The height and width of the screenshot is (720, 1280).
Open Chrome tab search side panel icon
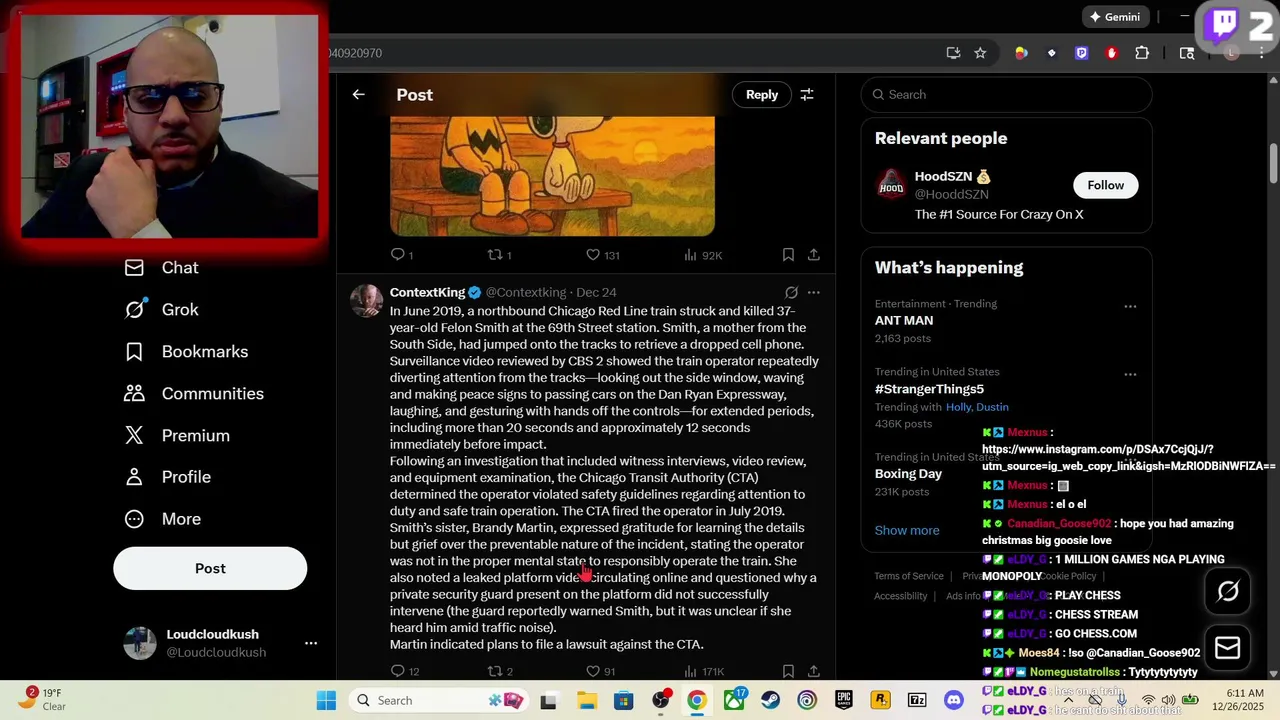pos(1187,53)
